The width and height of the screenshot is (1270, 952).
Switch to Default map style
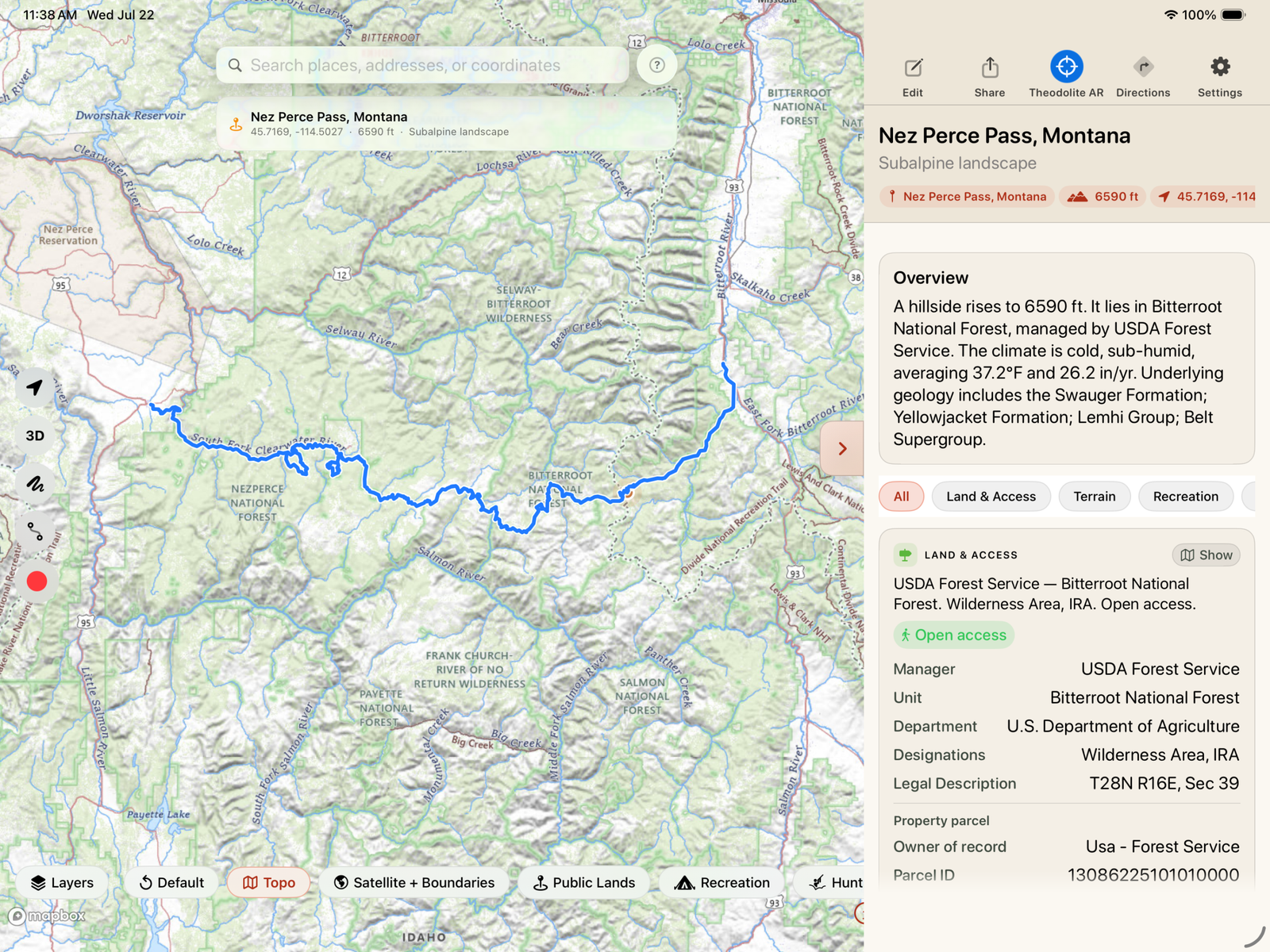[171, 882]
